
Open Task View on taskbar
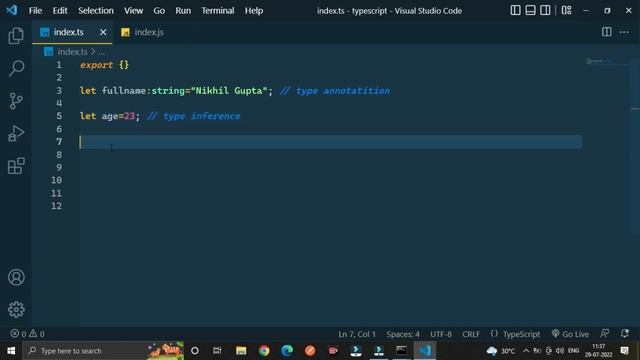tap(217, 351)
